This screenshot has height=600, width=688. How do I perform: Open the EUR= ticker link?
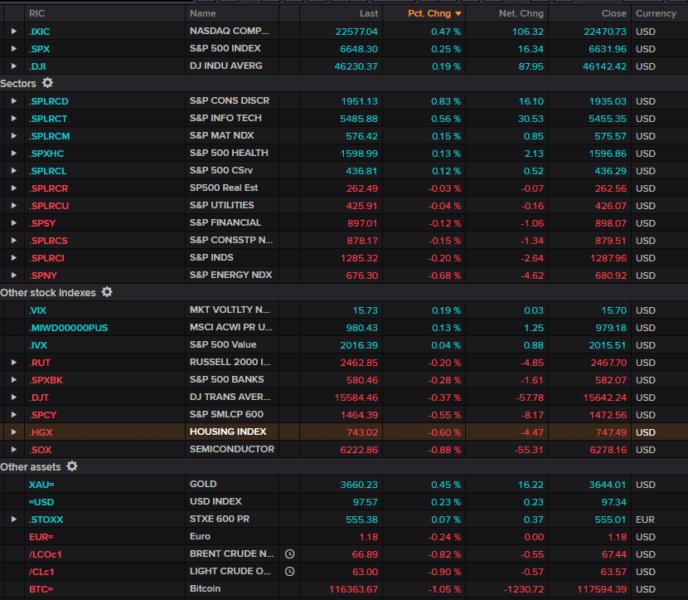[41, 537]
